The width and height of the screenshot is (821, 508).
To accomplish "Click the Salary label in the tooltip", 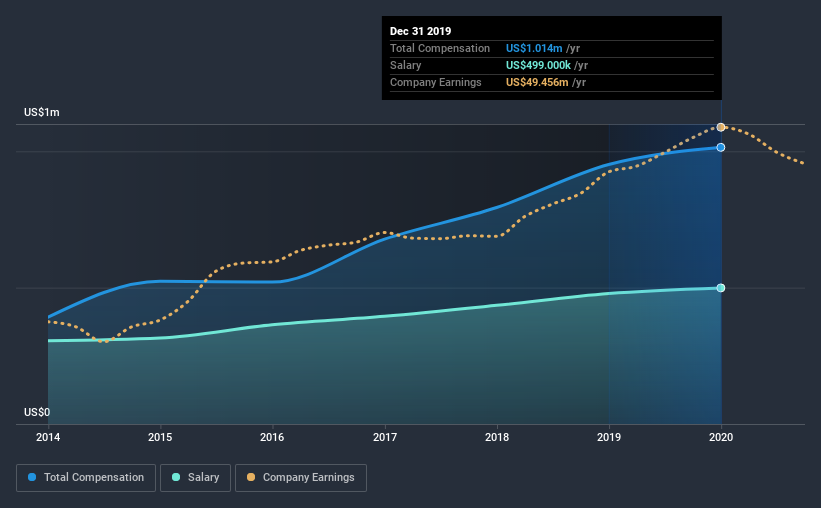I will pyautogui.click(x=406, y=65).
